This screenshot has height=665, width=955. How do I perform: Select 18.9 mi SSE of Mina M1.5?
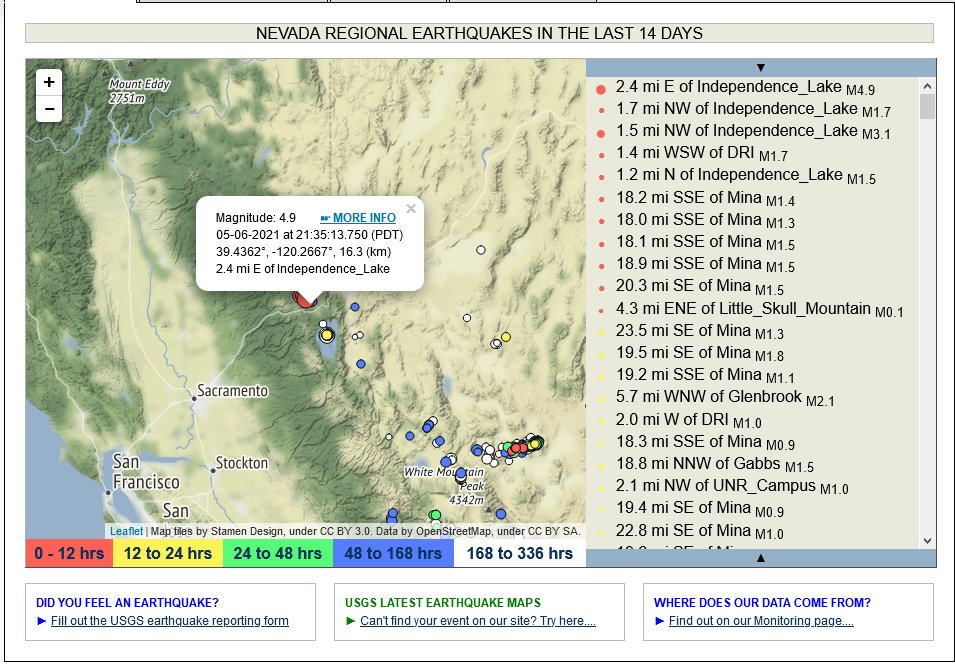(x=705, y=264)
